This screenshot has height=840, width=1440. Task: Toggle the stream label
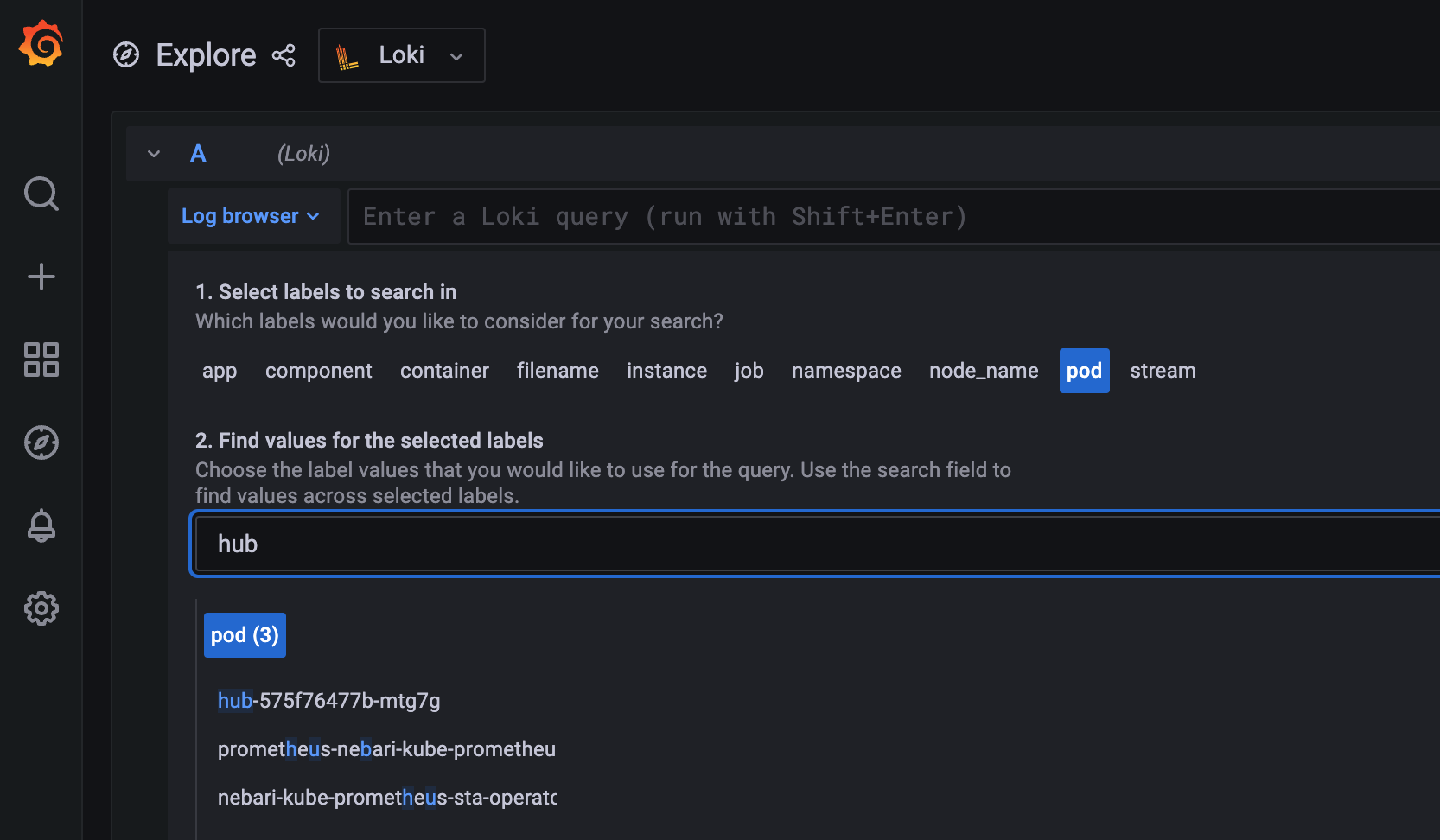click(1163, 371)
